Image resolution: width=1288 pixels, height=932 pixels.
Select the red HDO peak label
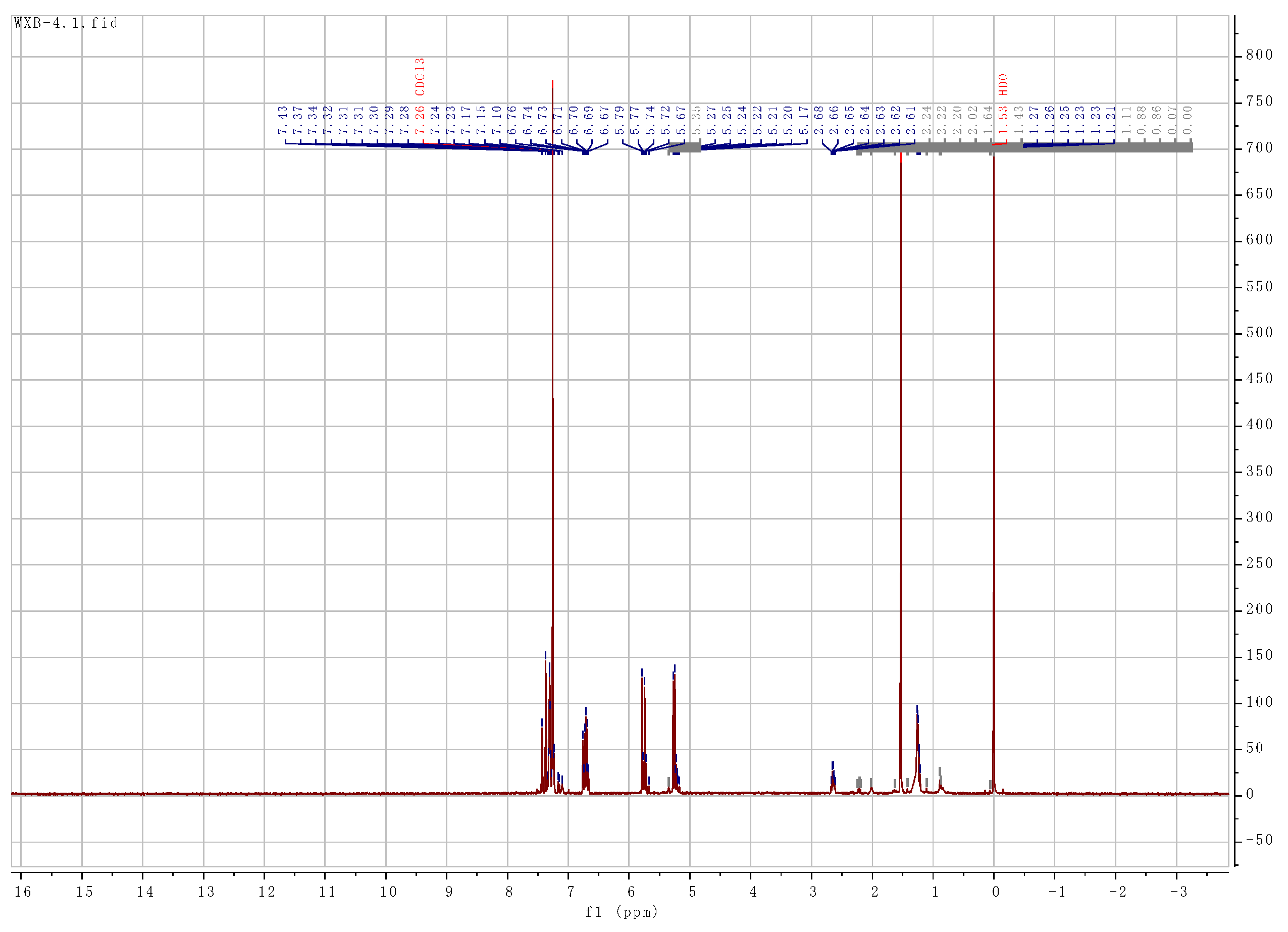1003,85
